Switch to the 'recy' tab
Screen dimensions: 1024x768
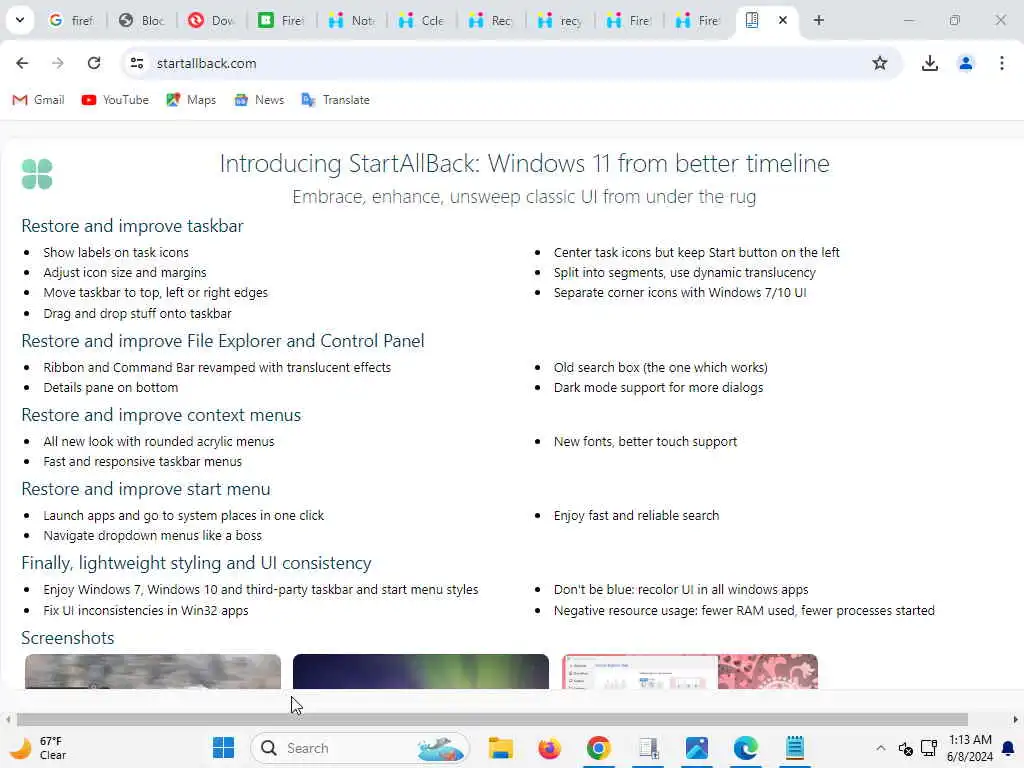pyautogui.click(x=560, y=20)
